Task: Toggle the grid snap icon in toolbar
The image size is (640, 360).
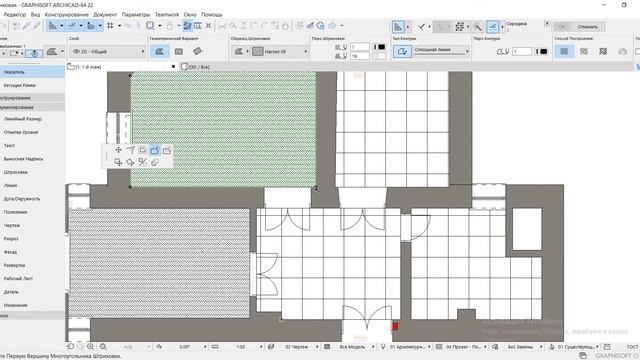Action: tap(110, 26)
